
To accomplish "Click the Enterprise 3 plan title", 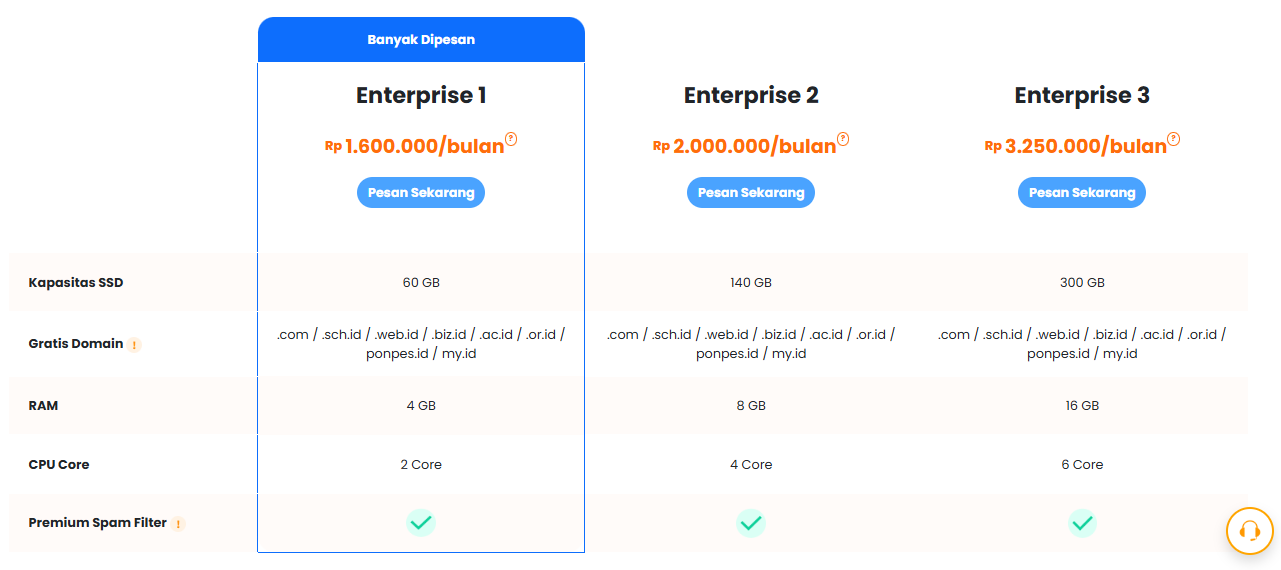I will (1082, 95).
